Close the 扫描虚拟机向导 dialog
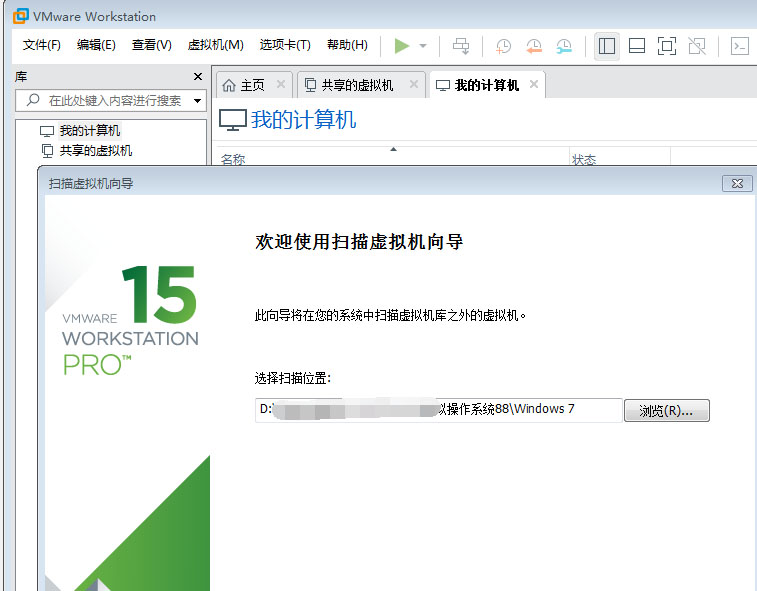 [x=737, y=183]
